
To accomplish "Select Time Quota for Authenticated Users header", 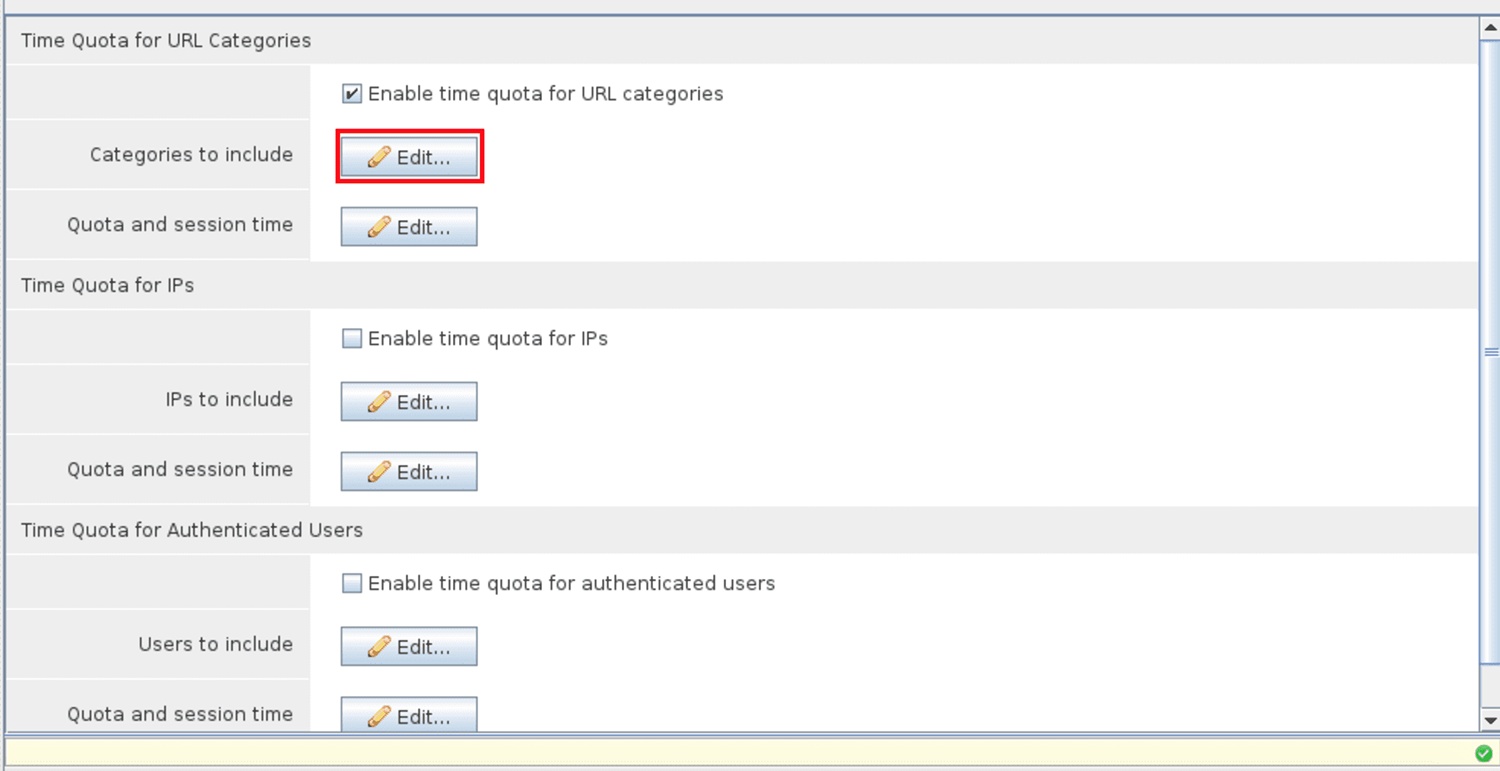I will (x=192, y=531).
